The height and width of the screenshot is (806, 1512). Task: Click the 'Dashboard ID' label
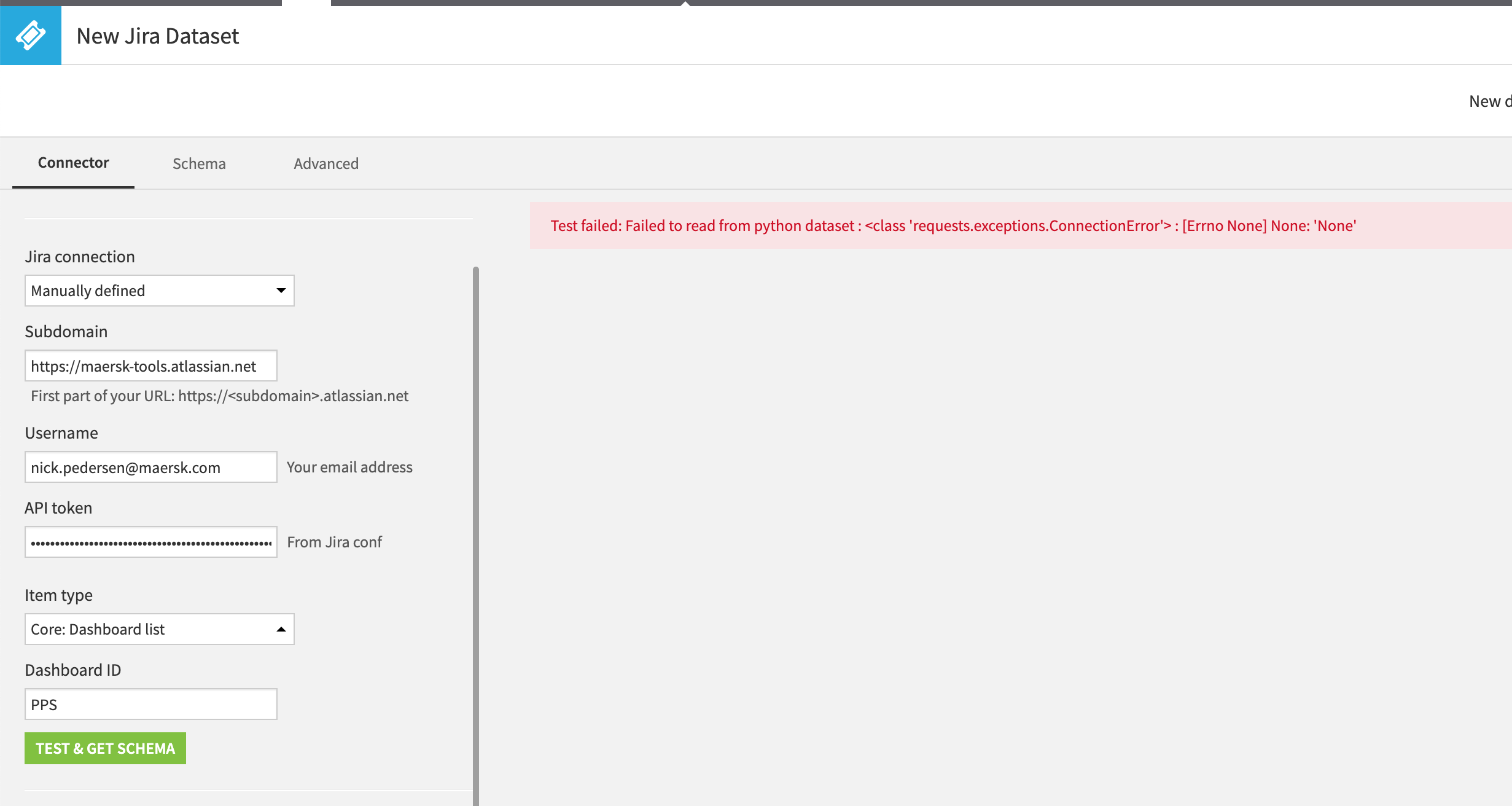tap(73, 670)
